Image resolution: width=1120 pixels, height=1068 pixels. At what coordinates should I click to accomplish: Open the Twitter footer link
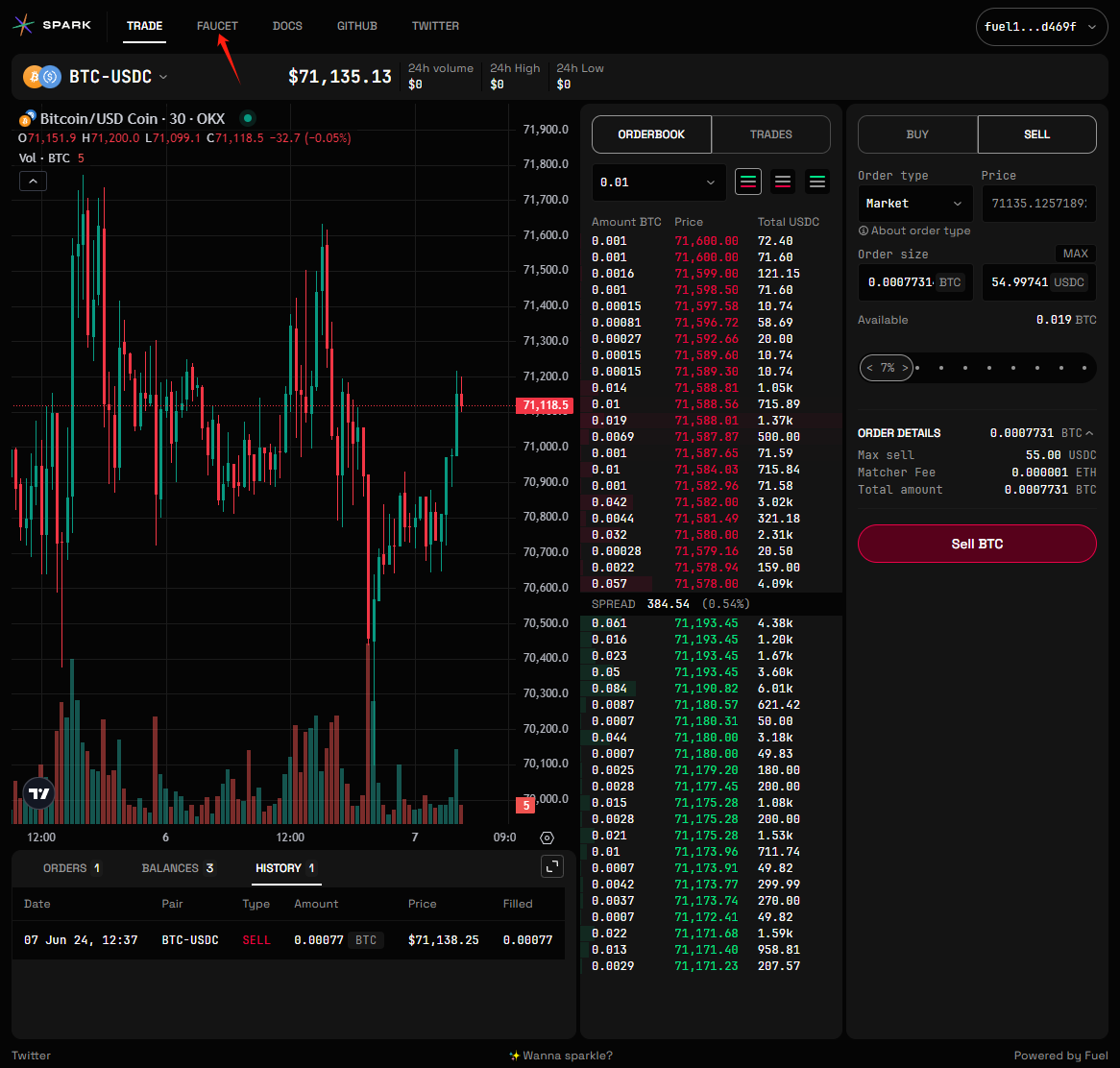(31, 1056)
